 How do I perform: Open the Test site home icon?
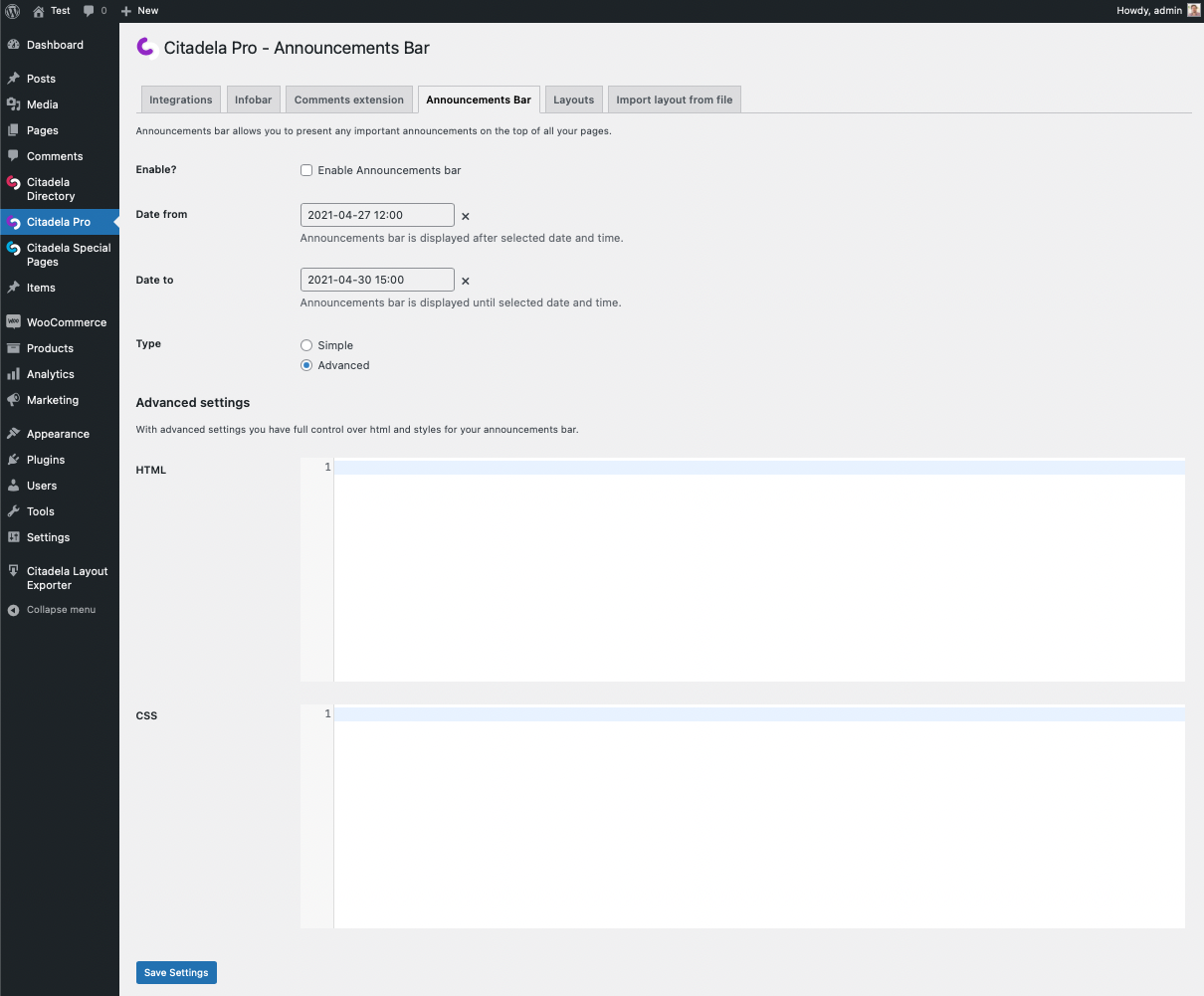(39, 11)
